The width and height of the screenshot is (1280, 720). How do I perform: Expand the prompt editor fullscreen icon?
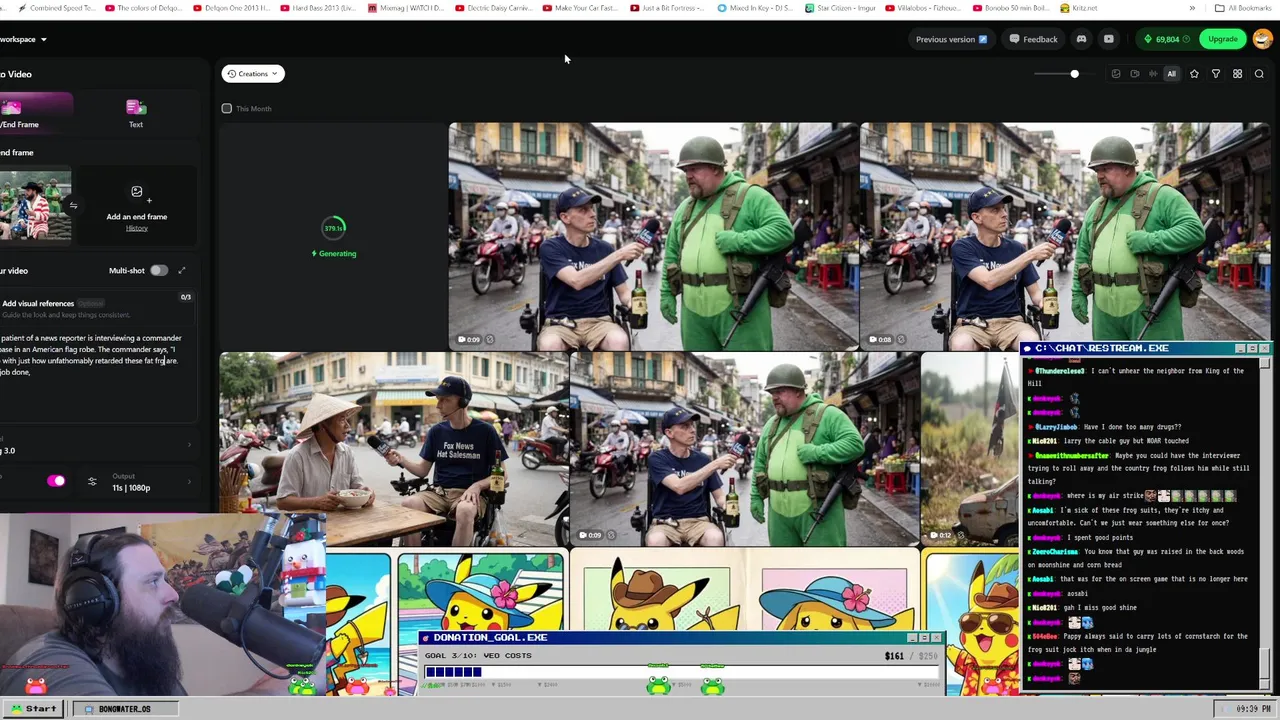182,271
